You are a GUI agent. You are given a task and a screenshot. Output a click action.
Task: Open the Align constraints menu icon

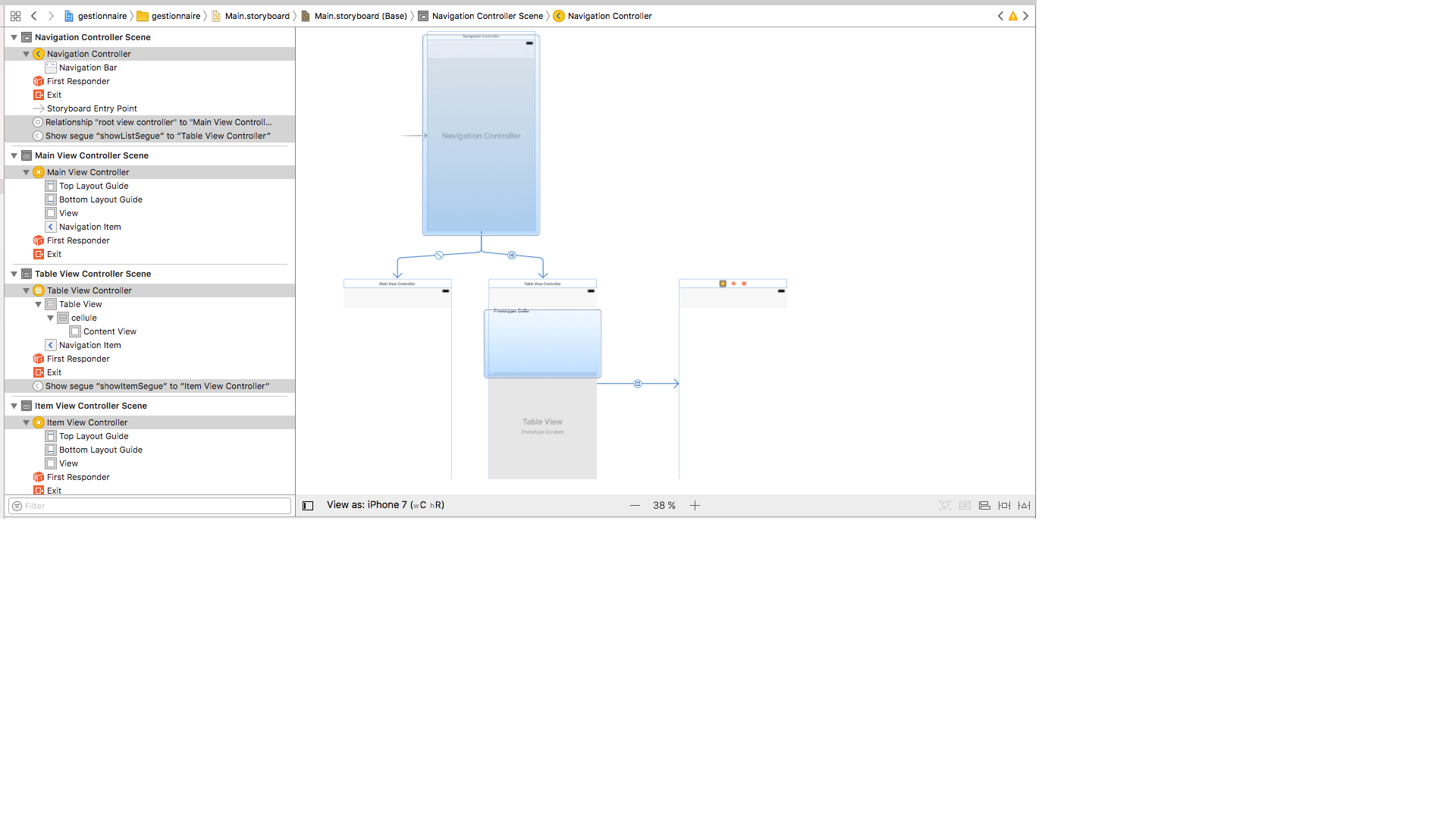click(x=984, y=506)
